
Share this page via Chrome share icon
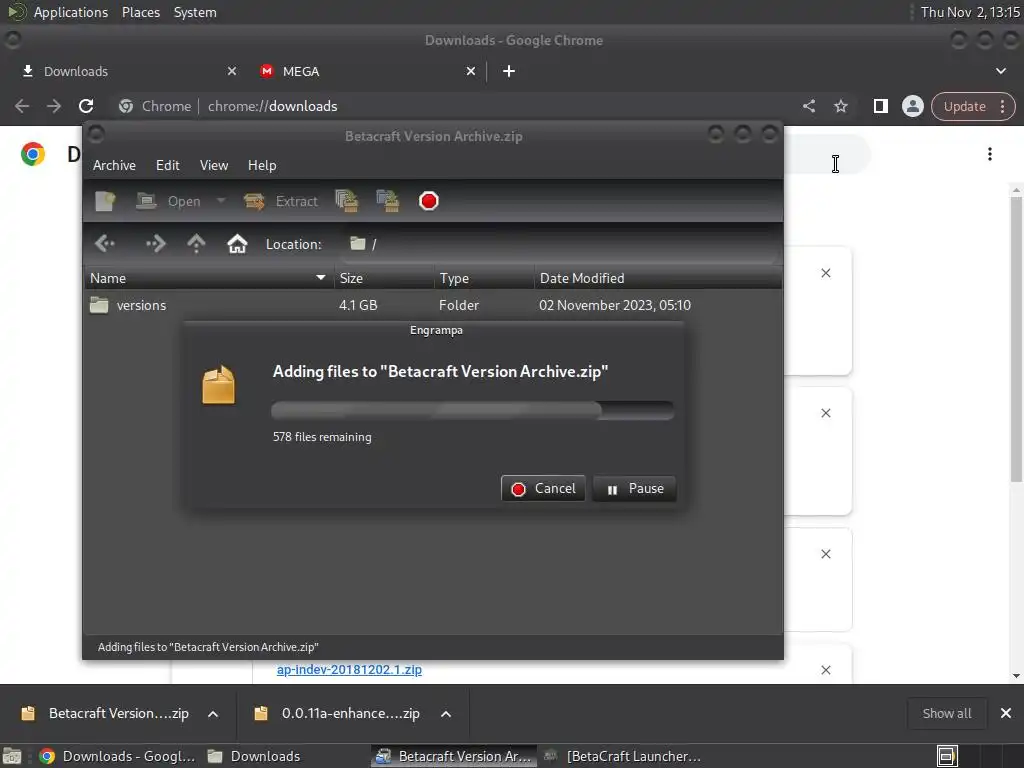(x=808, y=106)
